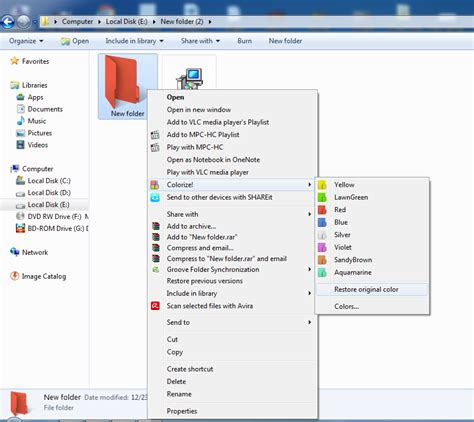The height and width of the screenshot is (422, 474).
Task: Expand the Colorize! submenu arrow
Action: click(310, 185)
